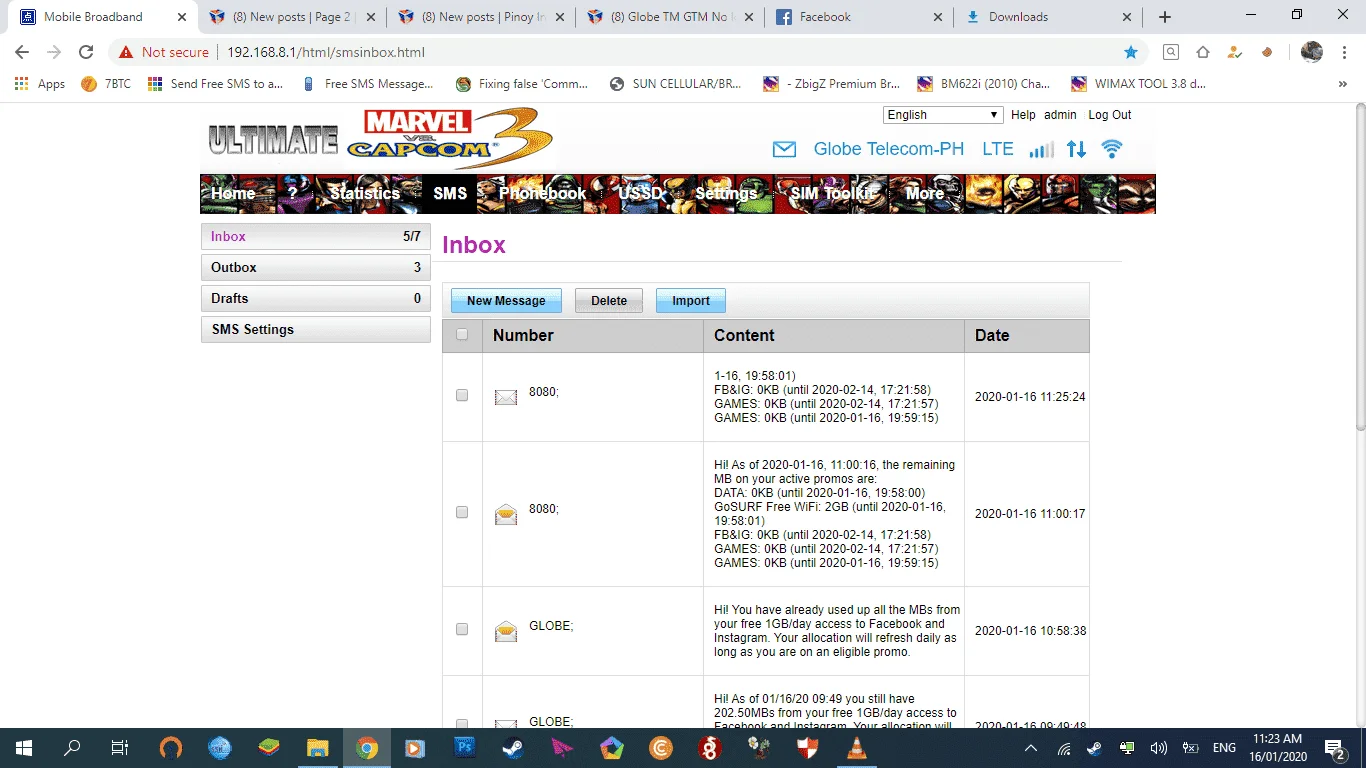Click the envelope icon for 11:25:24 message
The image size is (1366, 768).
[506, 397]
